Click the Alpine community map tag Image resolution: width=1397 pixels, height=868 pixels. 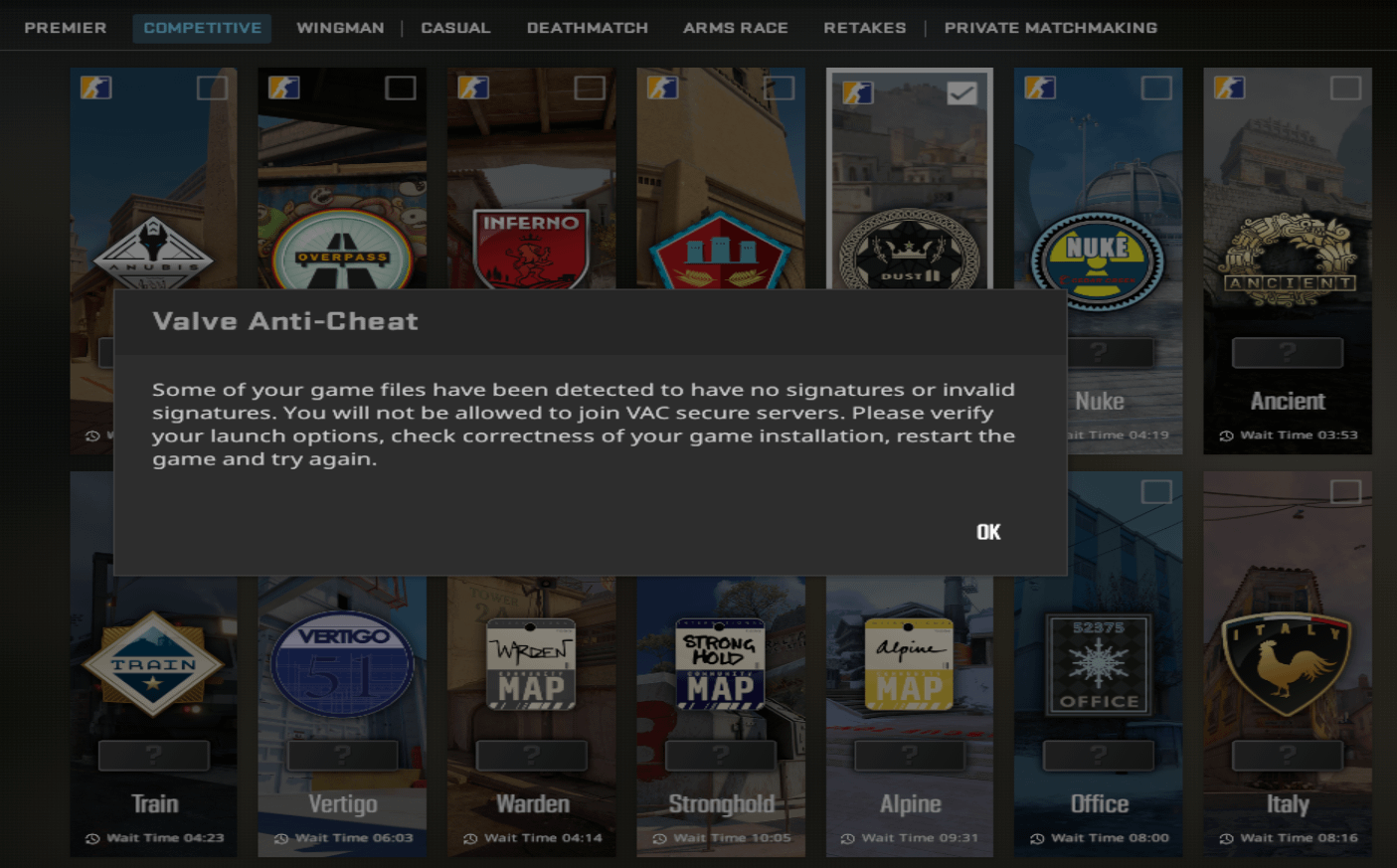click(x=909, y=664)
